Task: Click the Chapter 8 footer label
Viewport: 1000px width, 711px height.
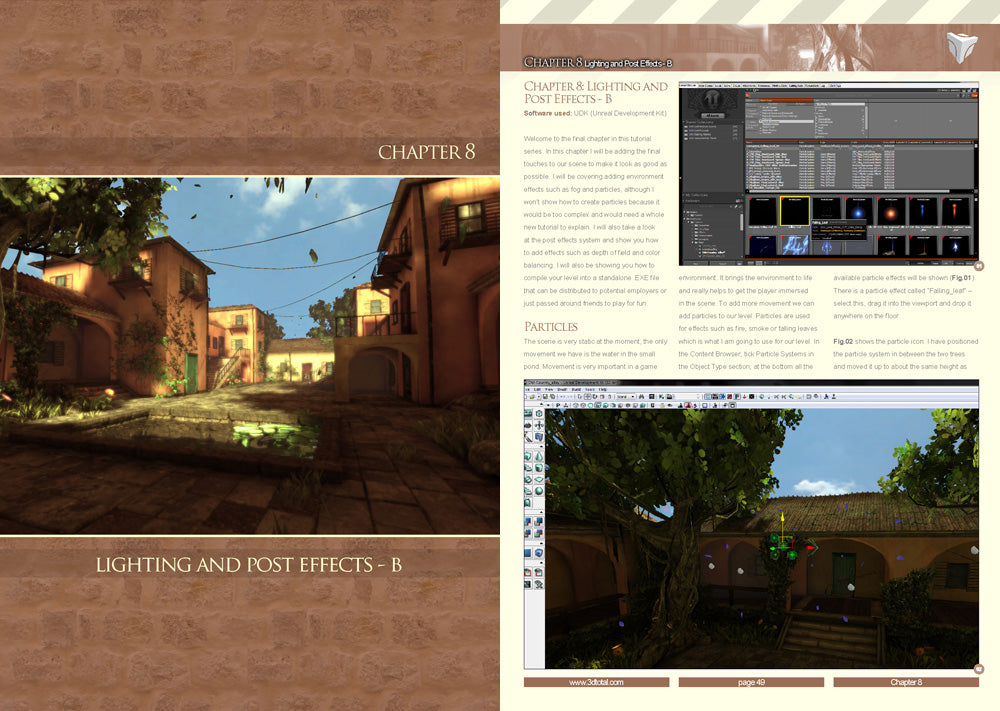Action: (x=905, y=681)
